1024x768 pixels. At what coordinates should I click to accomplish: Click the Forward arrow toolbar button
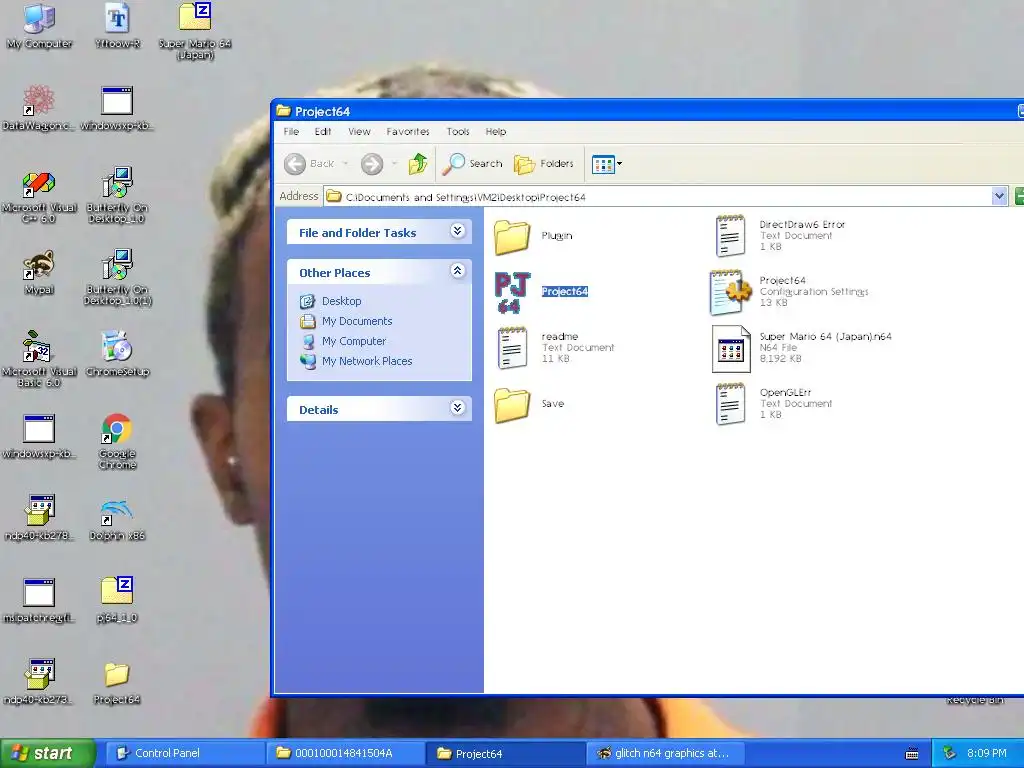pyautogui.click(x=372, y=164)
